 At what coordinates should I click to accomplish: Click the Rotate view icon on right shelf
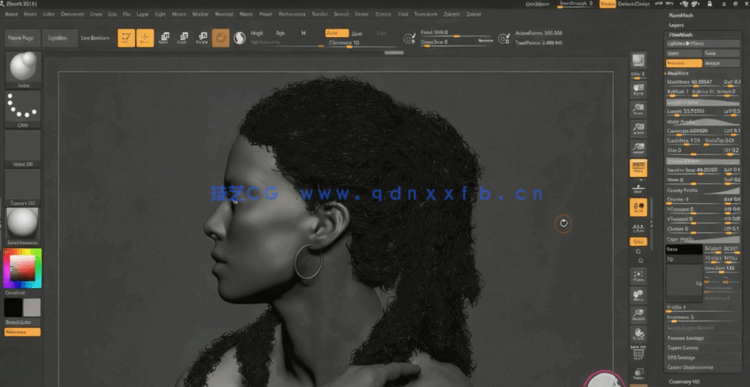(x=639, y=334)
